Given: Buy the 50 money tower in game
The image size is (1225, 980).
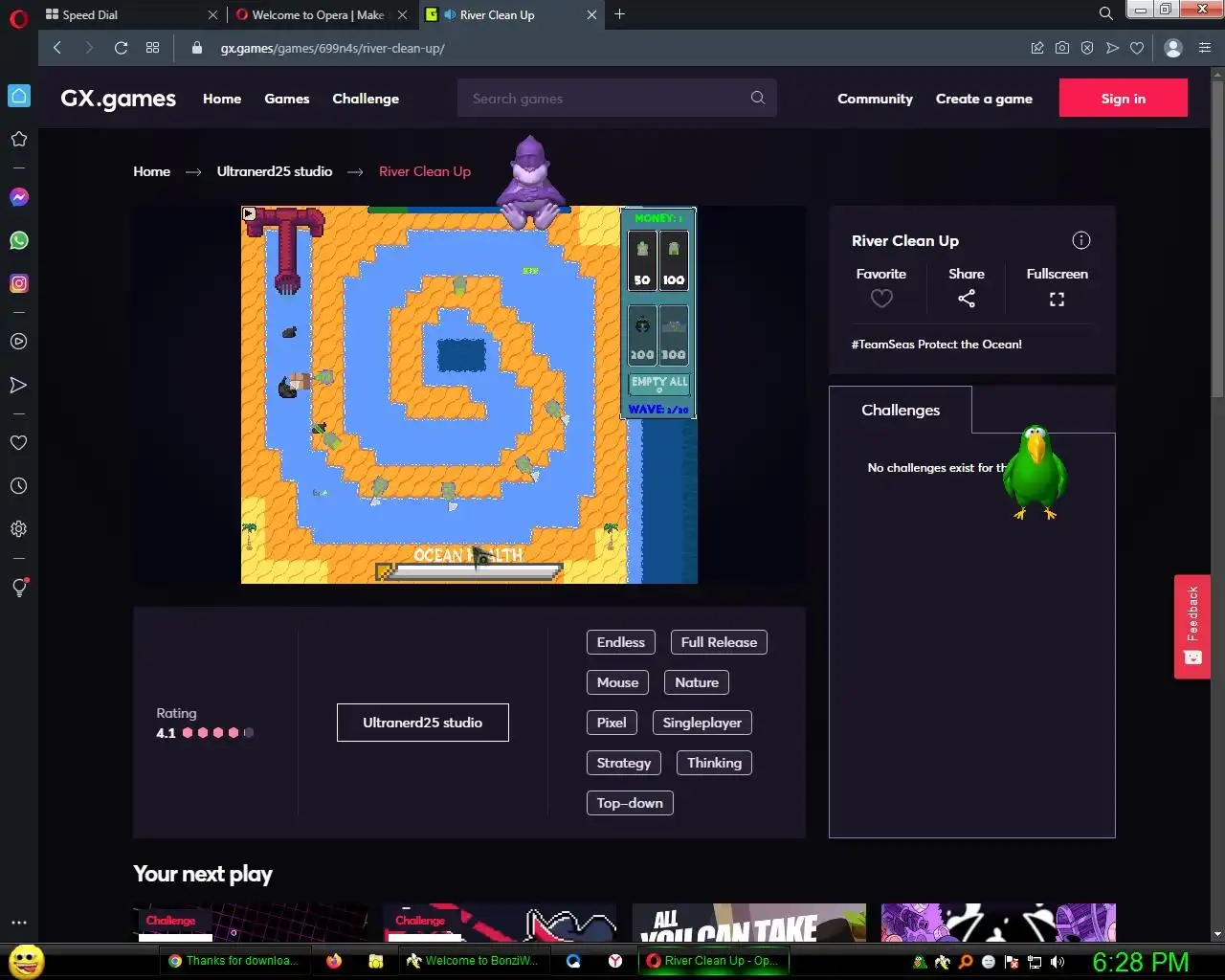Looking at the screenshot, I should (x=642, y=259).
